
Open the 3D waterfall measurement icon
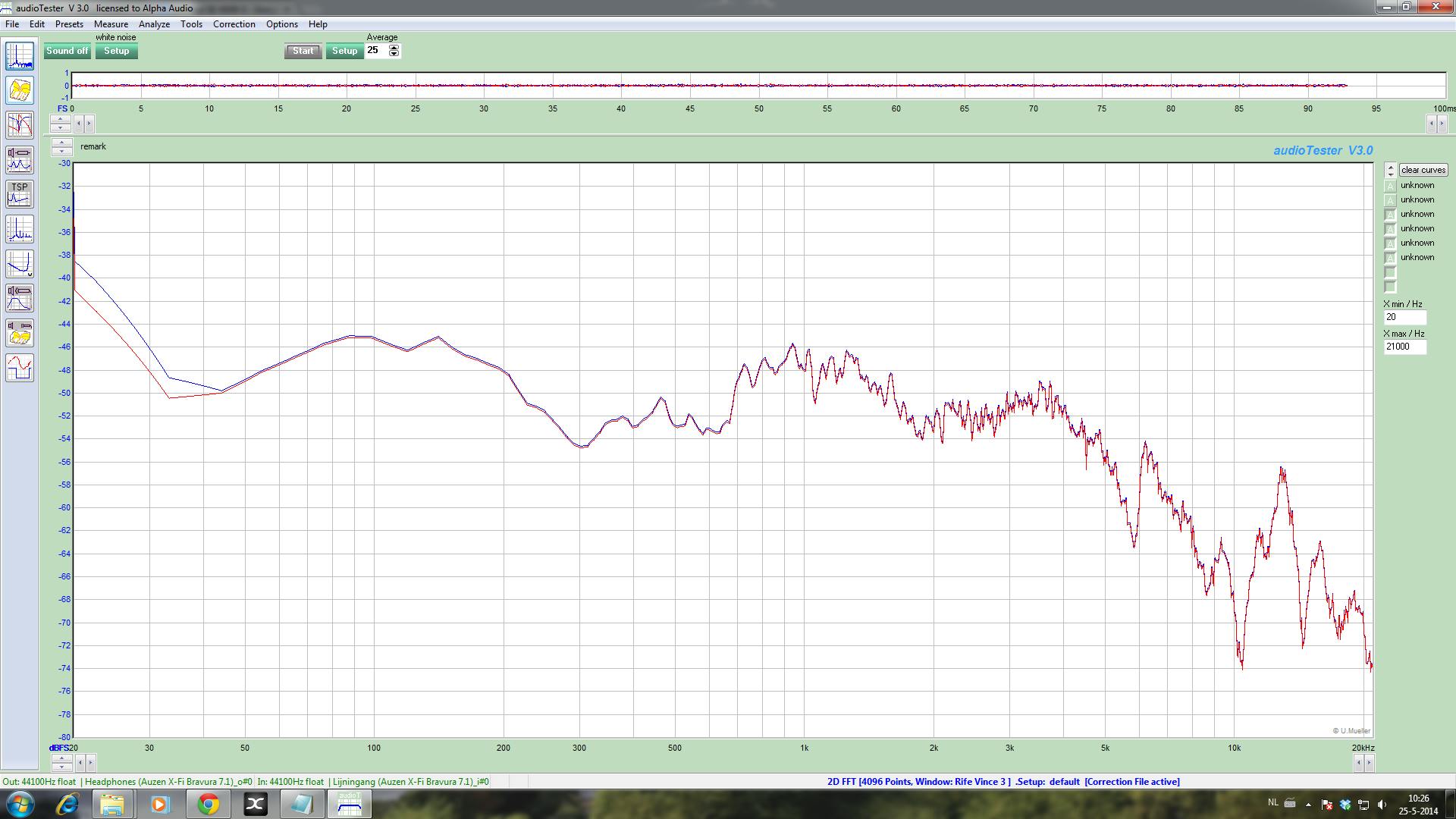pos(20,91)
